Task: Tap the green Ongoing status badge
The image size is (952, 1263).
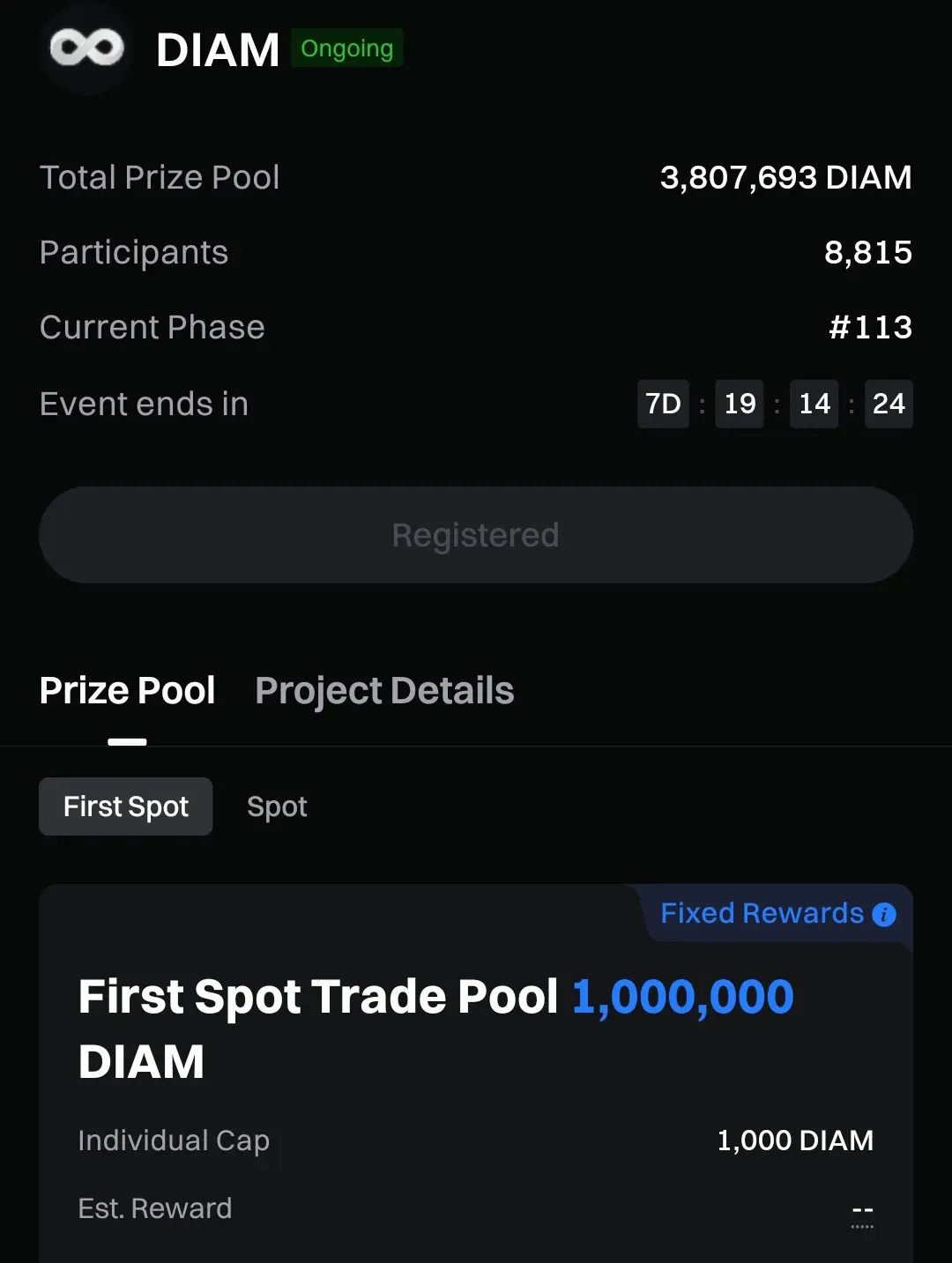Action: click(x=346, y=48)
